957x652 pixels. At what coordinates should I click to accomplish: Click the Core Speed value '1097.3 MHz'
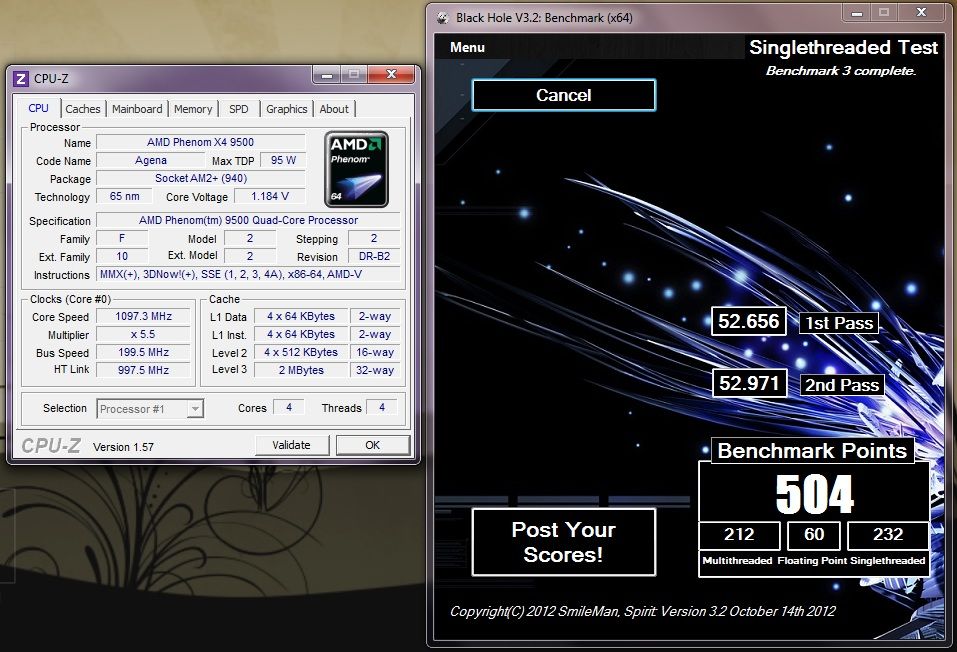pyautogui.click(x=143, y=316)
